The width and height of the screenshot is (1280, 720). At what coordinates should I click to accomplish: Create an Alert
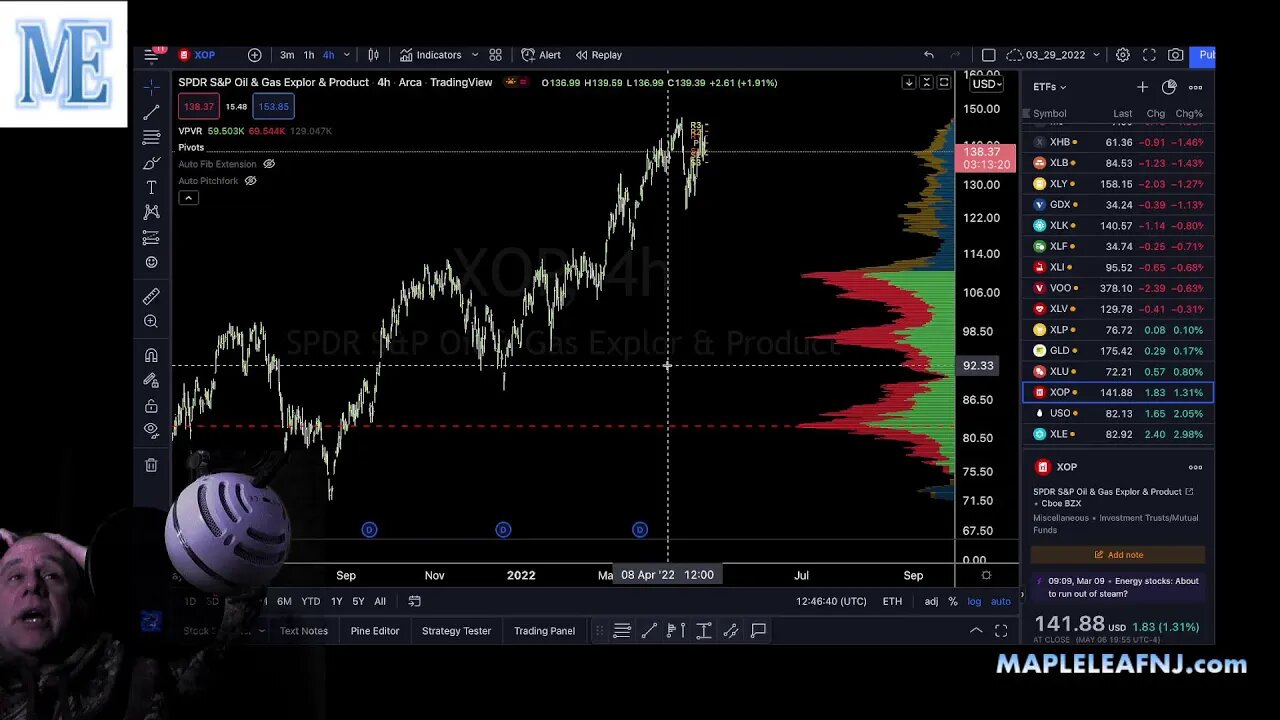pos(541,55)
